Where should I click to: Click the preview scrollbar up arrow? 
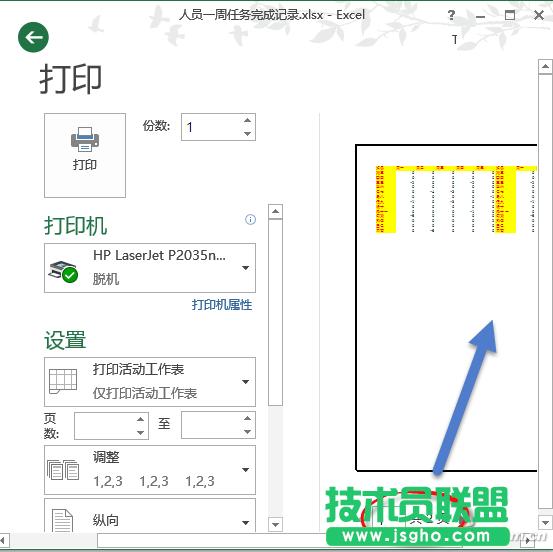pos(545,67)
